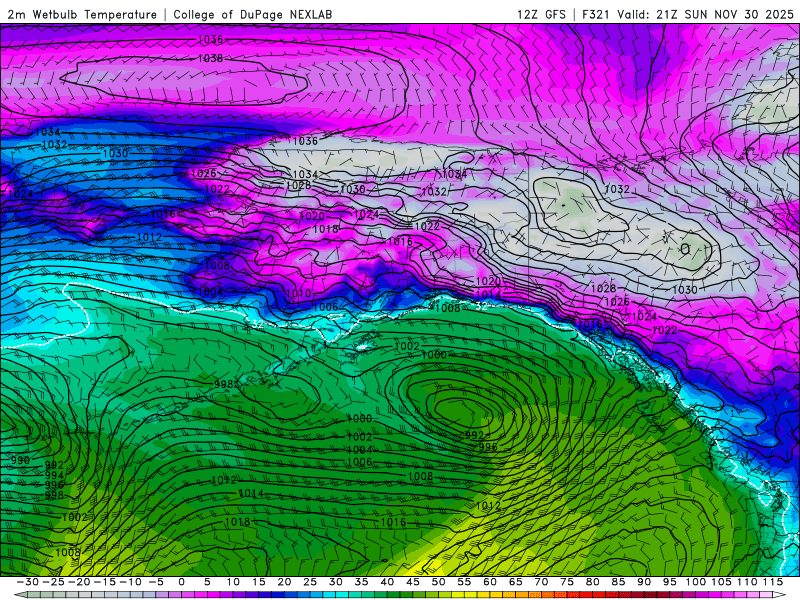Click the 55 color scale label
Viewport: 800px width, 600px height.
pos(464,582)
